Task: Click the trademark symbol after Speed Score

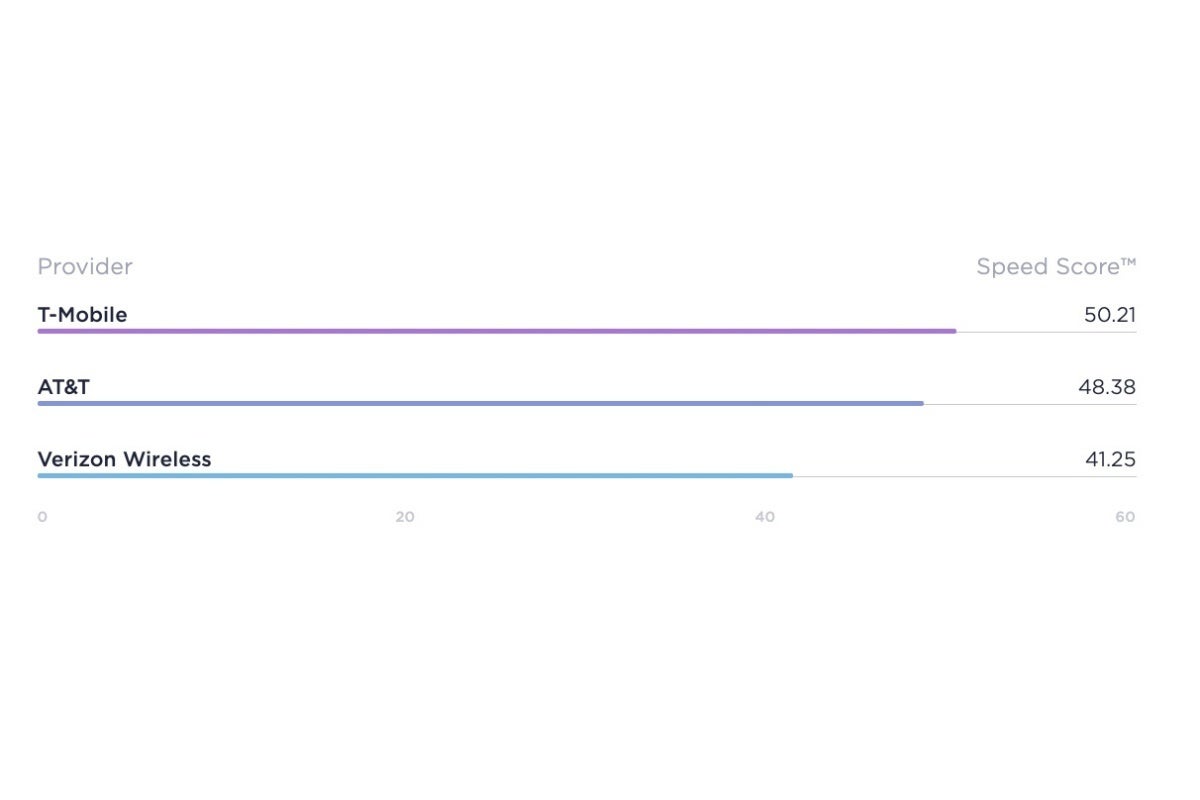Action: pos(1128,263)
